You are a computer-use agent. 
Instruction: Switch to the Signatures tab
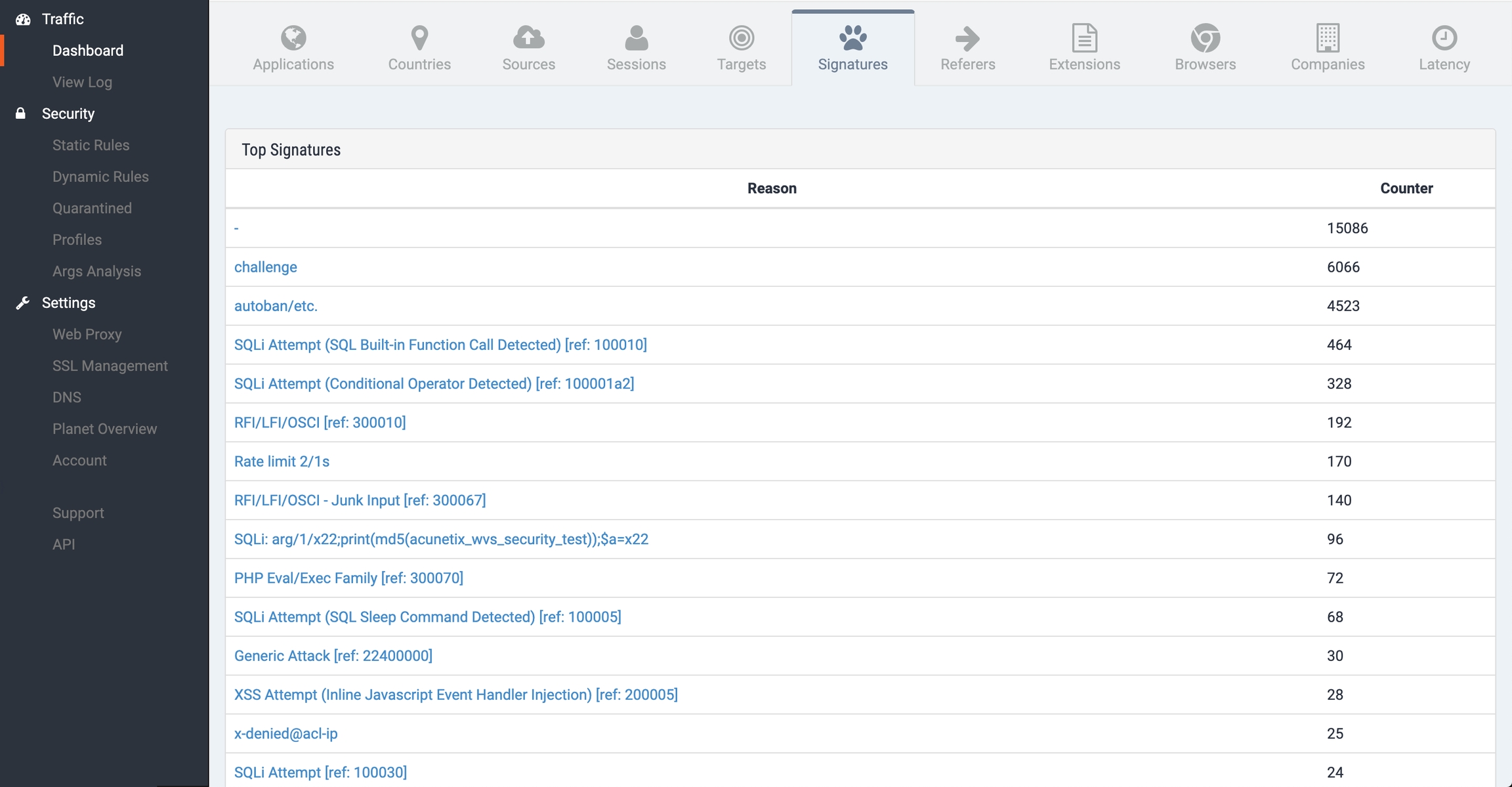(x=852, y=48)
